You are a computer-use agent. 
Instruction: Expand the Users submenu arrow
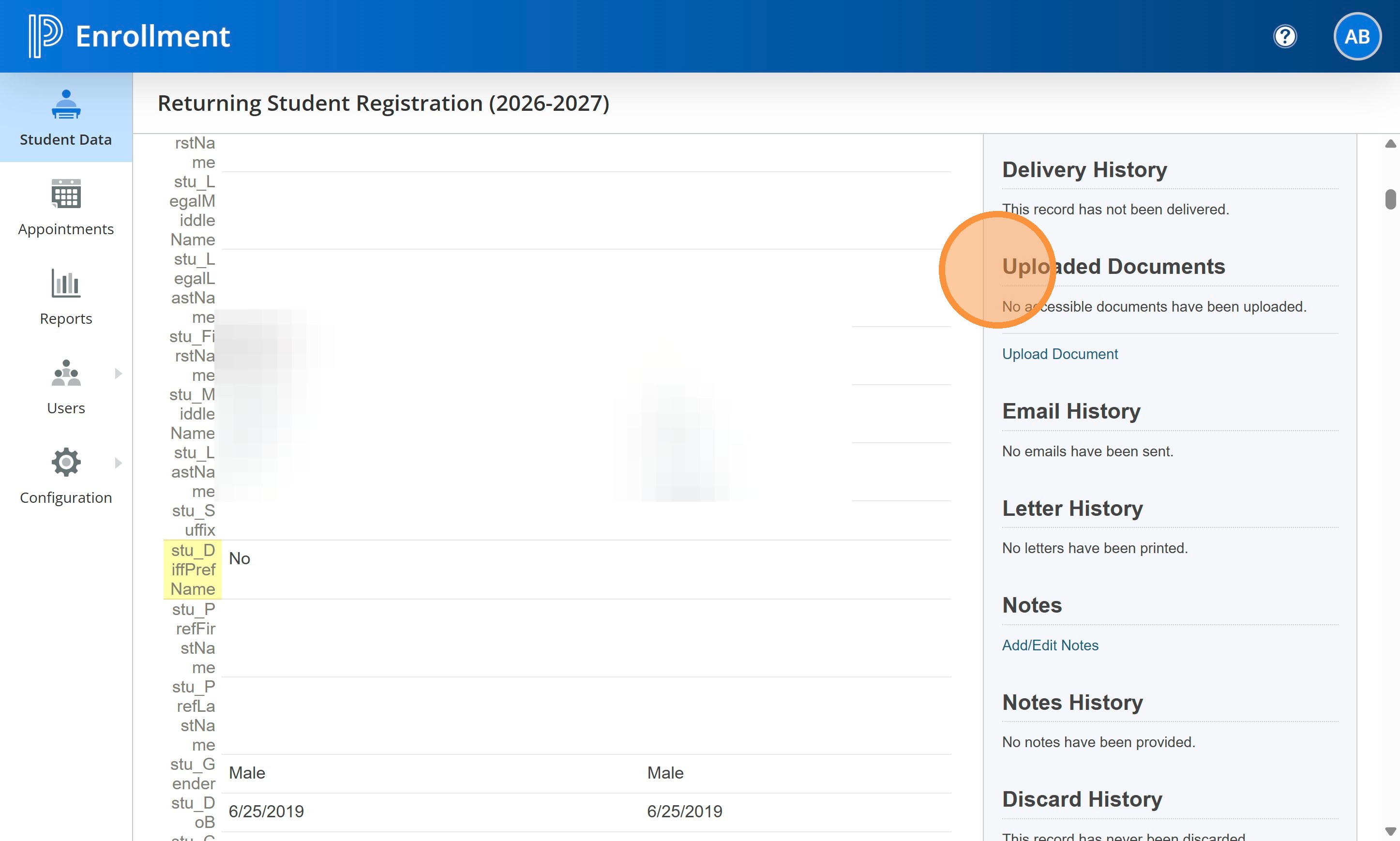pyautogui.click(x=118, y=374)
